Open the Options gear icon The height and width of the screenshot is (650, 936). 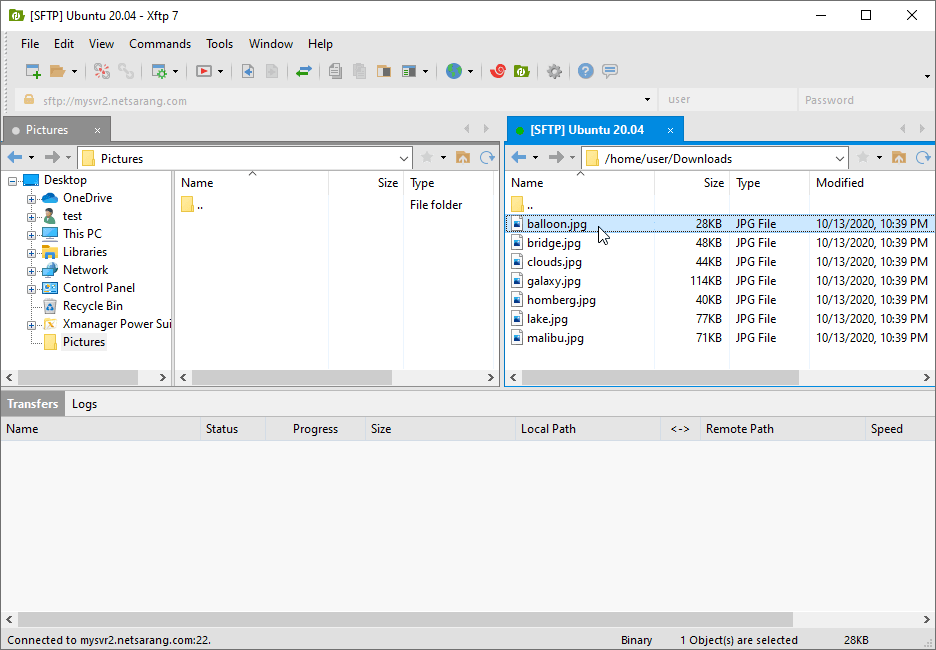[x=554, y=71]
